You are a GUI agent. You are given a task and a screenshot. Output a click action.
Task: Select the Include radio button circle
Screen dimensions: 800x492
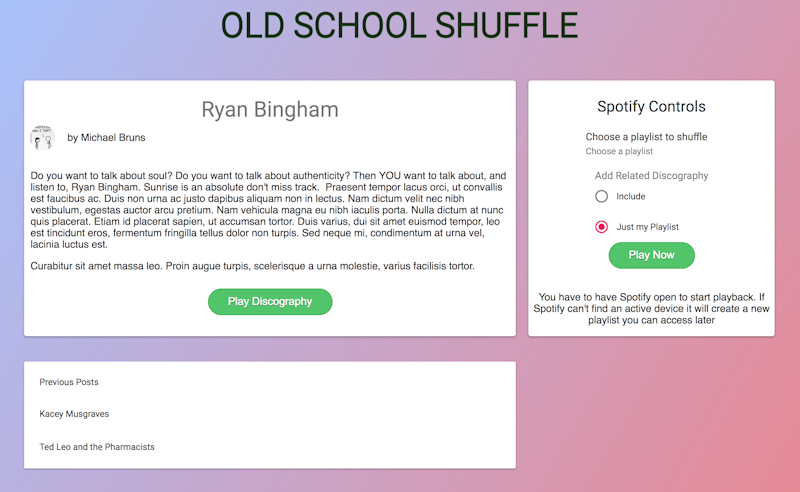(x=602, y=196)
